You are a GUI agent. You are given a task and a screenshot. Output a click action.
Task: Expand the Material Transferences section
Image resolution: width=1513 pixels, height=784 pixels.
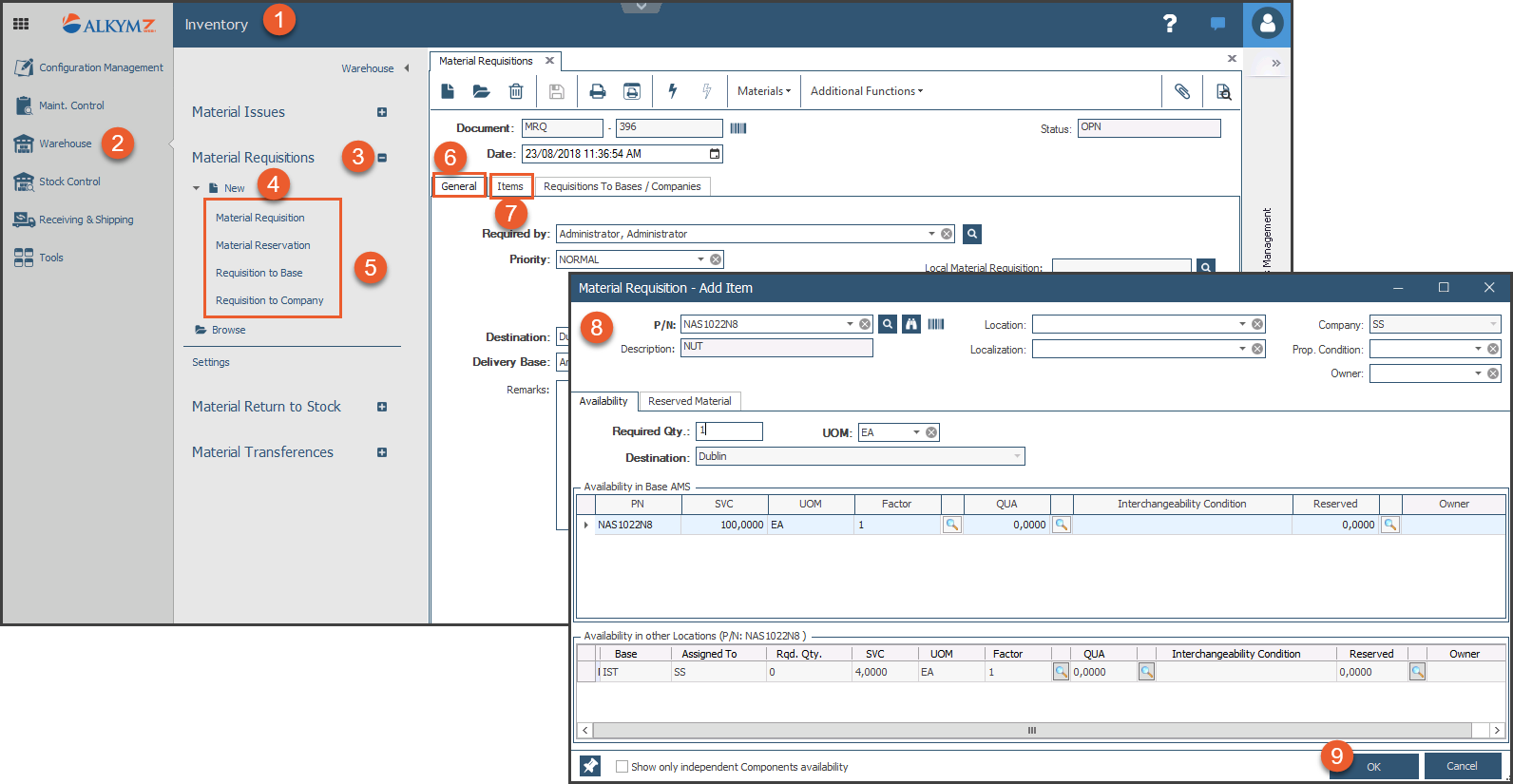coord(382,452)
